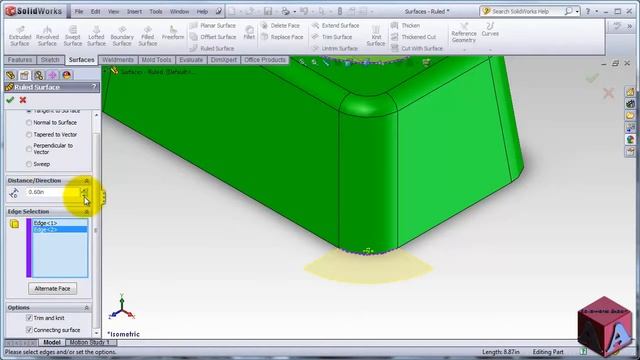
Task: Click the Replace Face tool
Action: pos(282,37)
